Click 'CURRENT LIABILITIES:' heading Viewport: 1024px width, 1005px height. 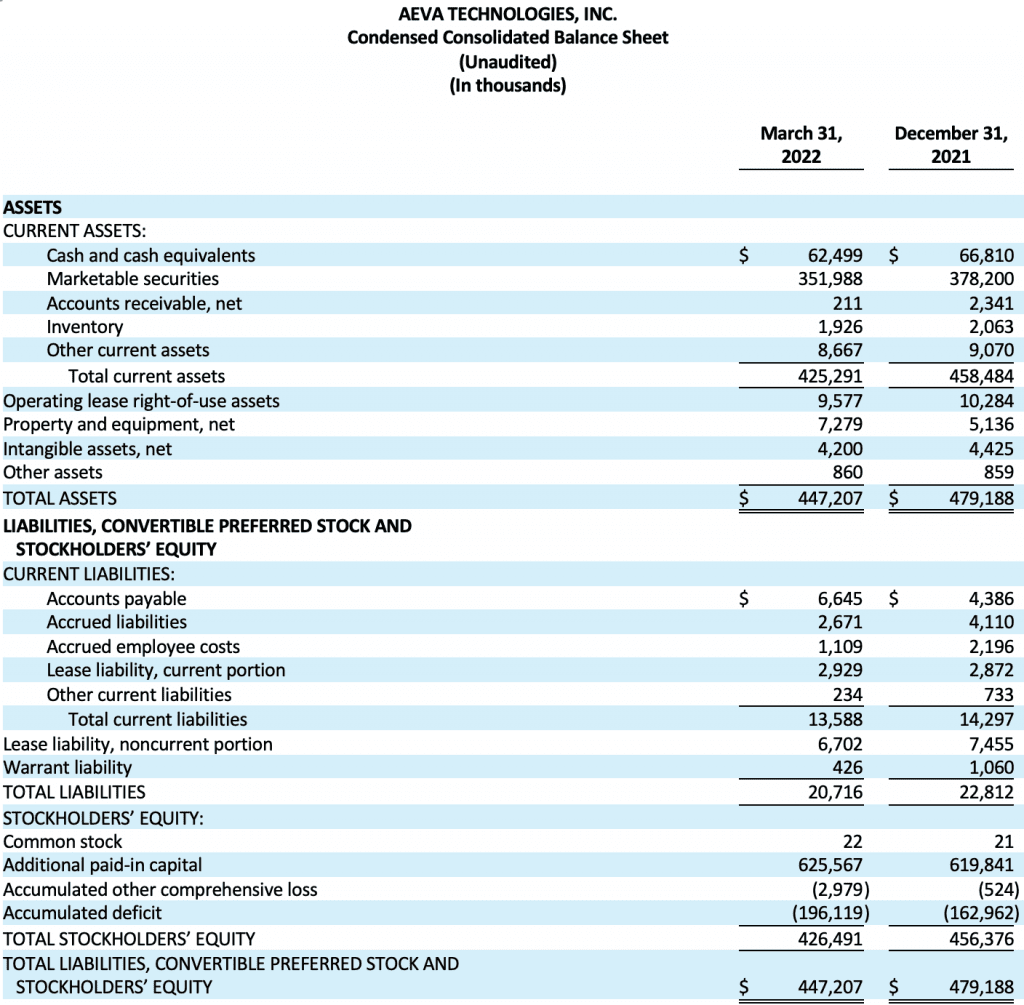89,575
